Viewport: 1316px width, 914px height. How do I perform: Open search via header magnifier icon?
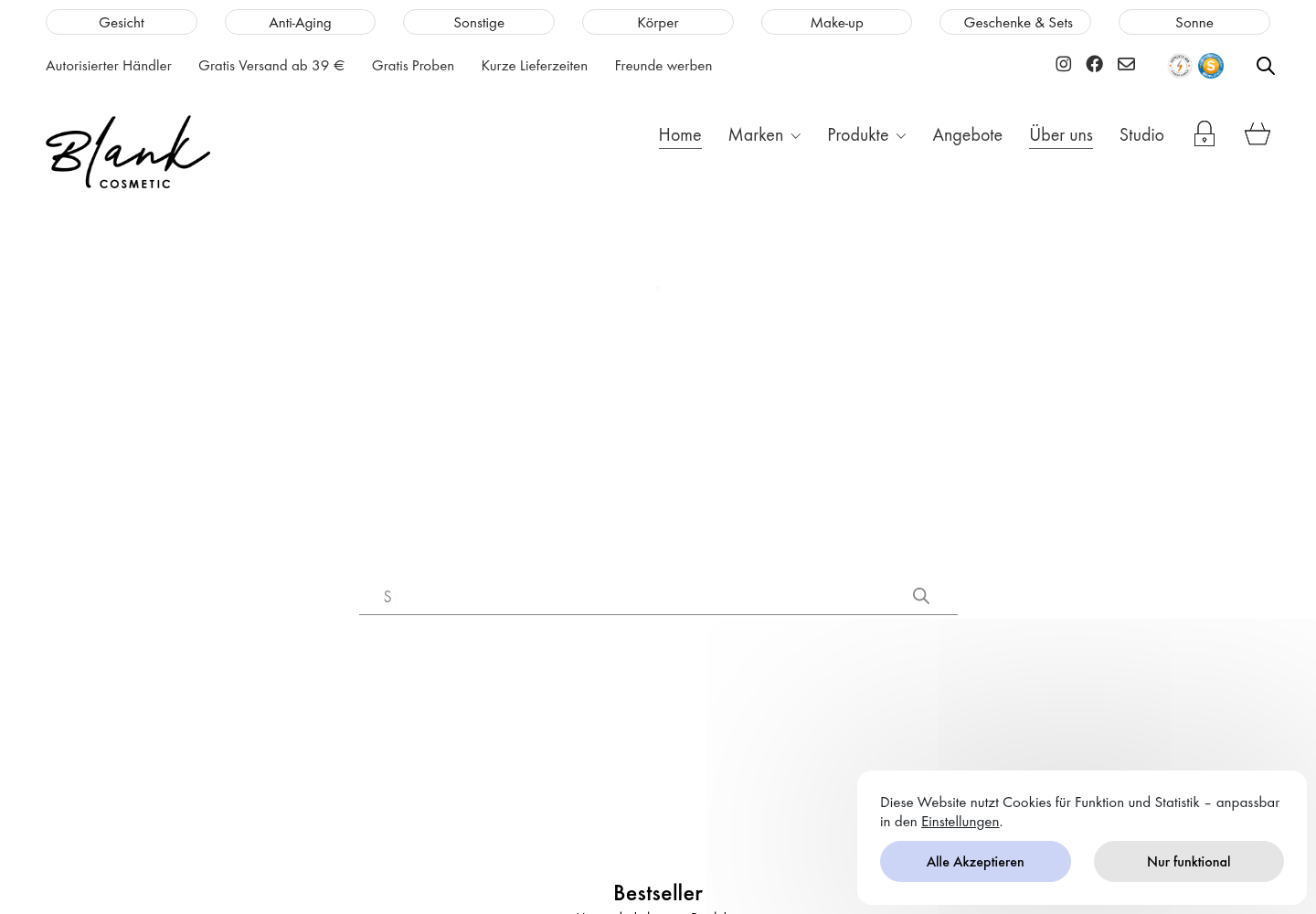point(1265,66)
